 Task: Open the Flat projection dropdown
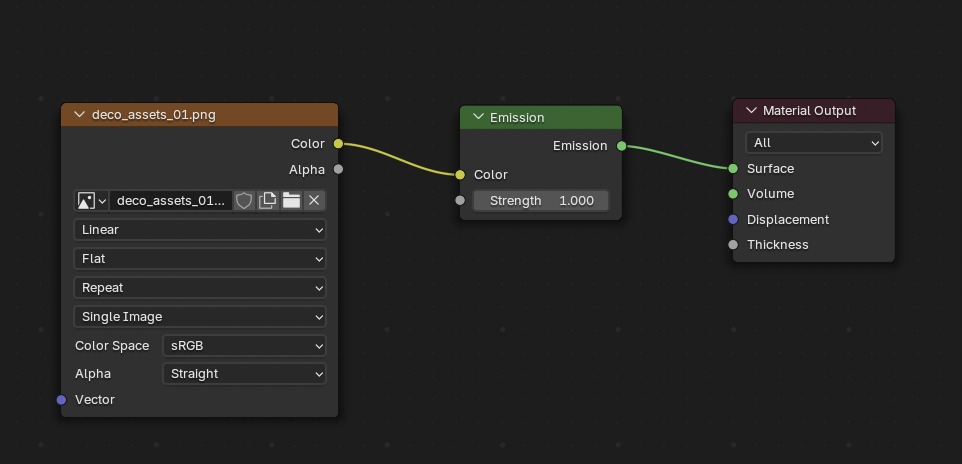(200, 259)
